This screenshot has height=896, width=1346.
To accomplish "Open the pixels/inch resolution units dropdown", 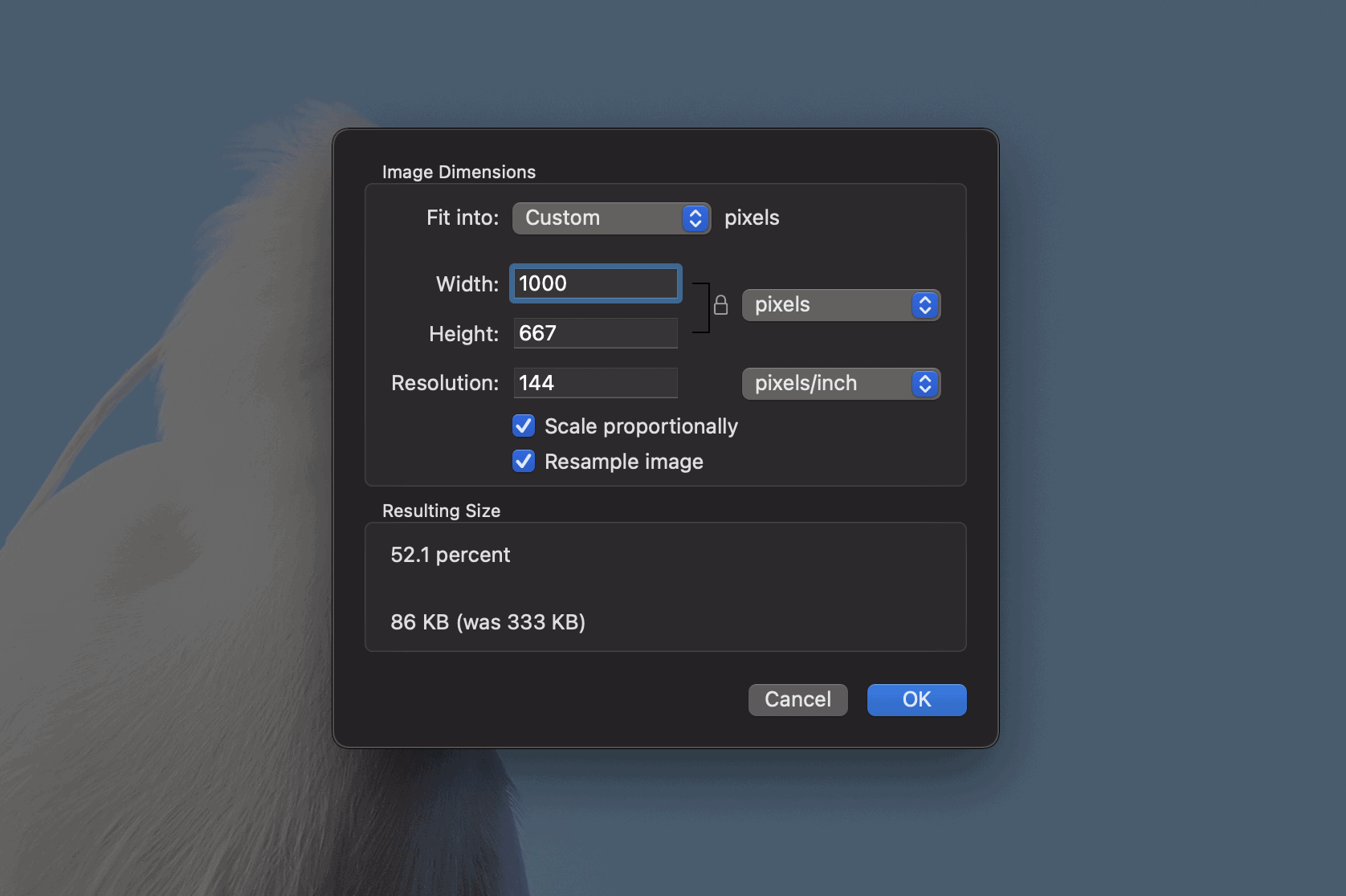I will point(841,384).
